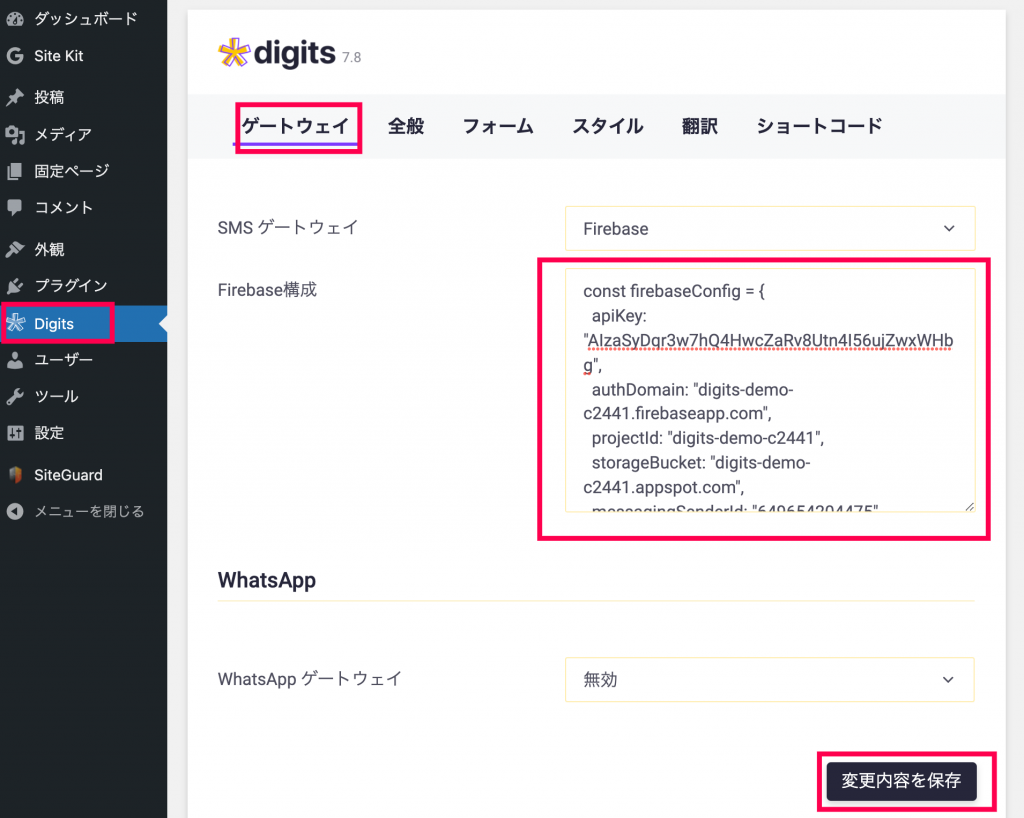This screenshot has width=1024, height=818.
Task: Click the Users (ユーザー) person icon
Action: click(x=15, y=360)
